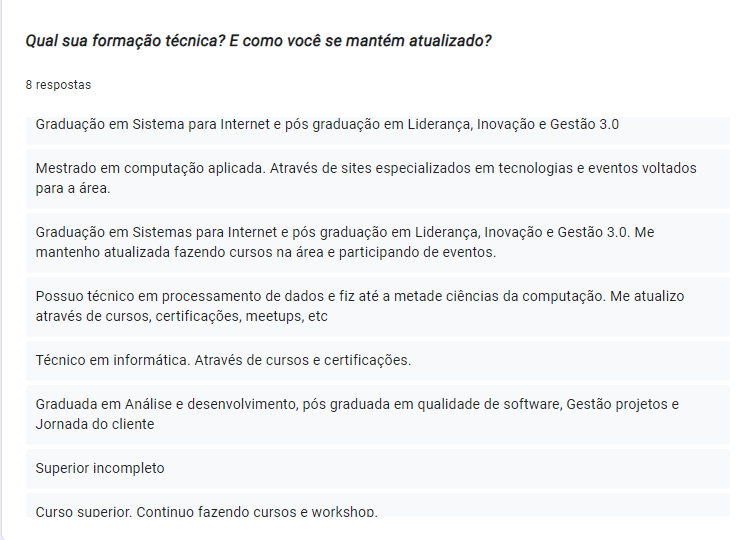
Task: Click the '8 respostas' count label
Action: pyautogui.click(x=58, y=85)
